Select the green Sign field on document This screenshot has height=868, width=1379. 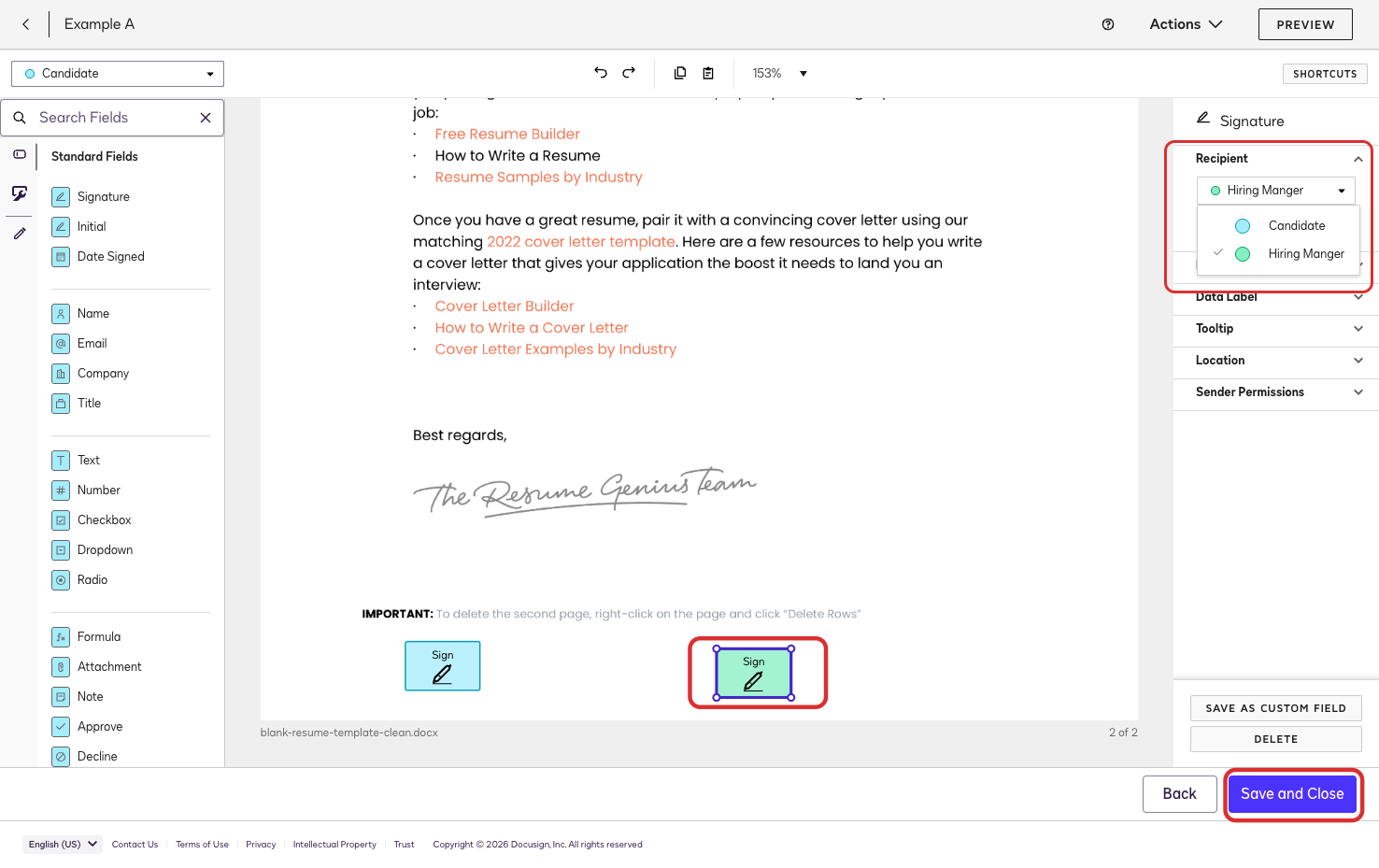[754, 673]
